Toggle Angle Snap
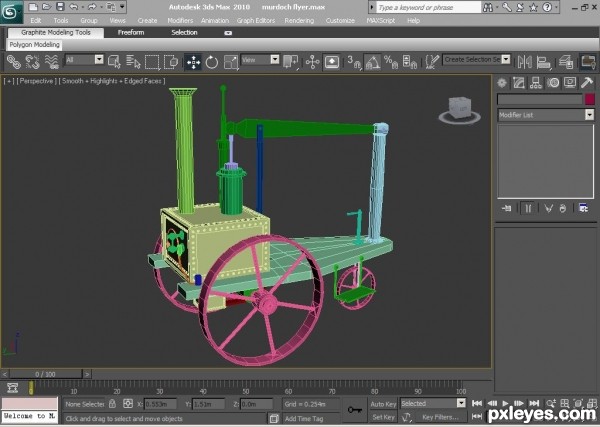The width and height of the screenshot is (600, 427). point(372,62)
